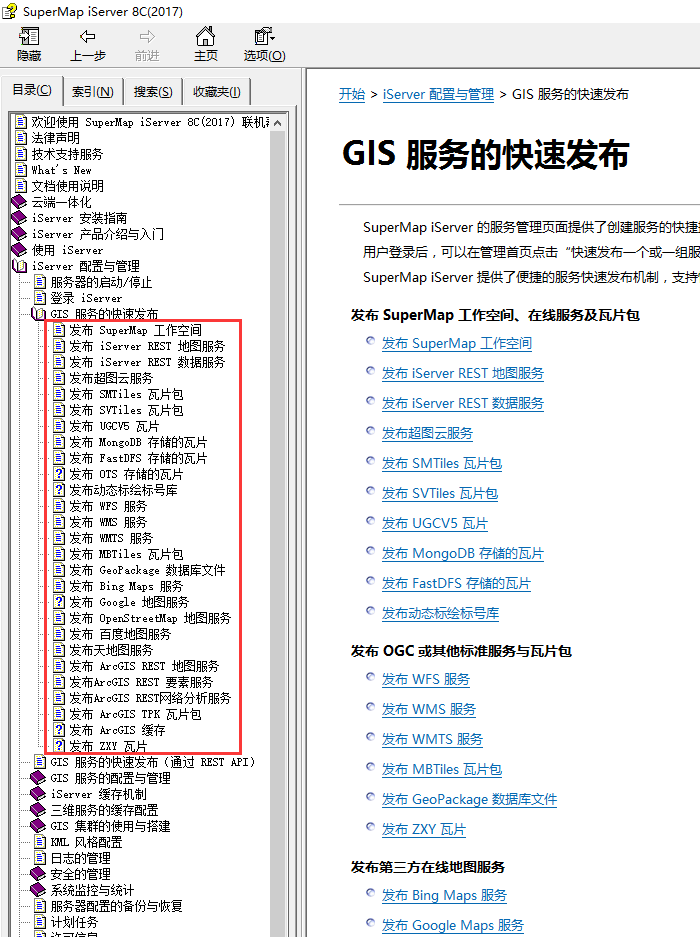
Task: Open link 发布 Bing Maps 服务 in content
Action: 444,895
